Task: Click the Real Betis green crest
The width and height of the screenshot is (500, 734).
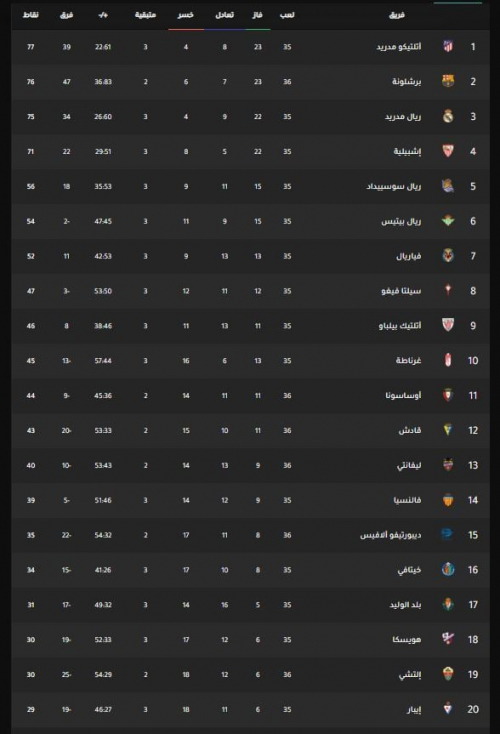Action: [x=448, y=221]
